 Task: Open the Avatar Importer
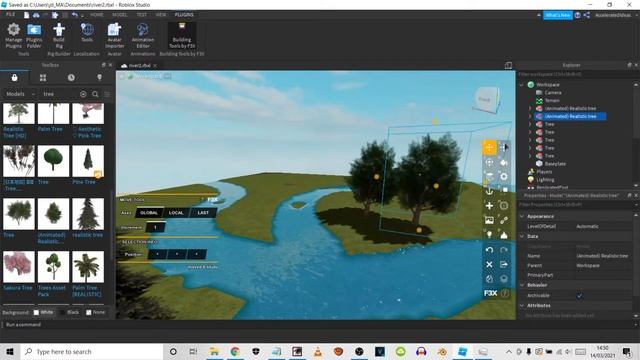[x=114, y=36]
